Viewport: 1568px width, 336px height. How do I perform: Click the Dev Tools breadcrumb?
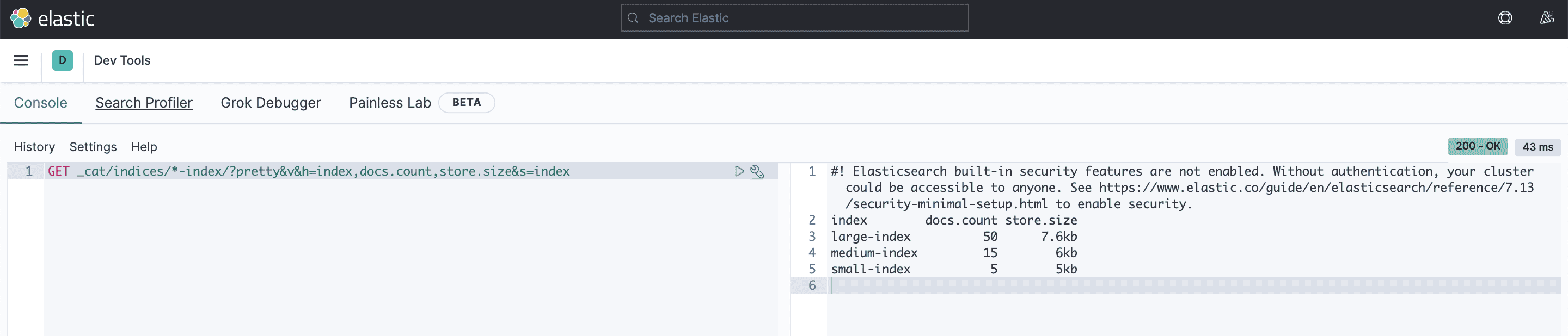(122, 60)
